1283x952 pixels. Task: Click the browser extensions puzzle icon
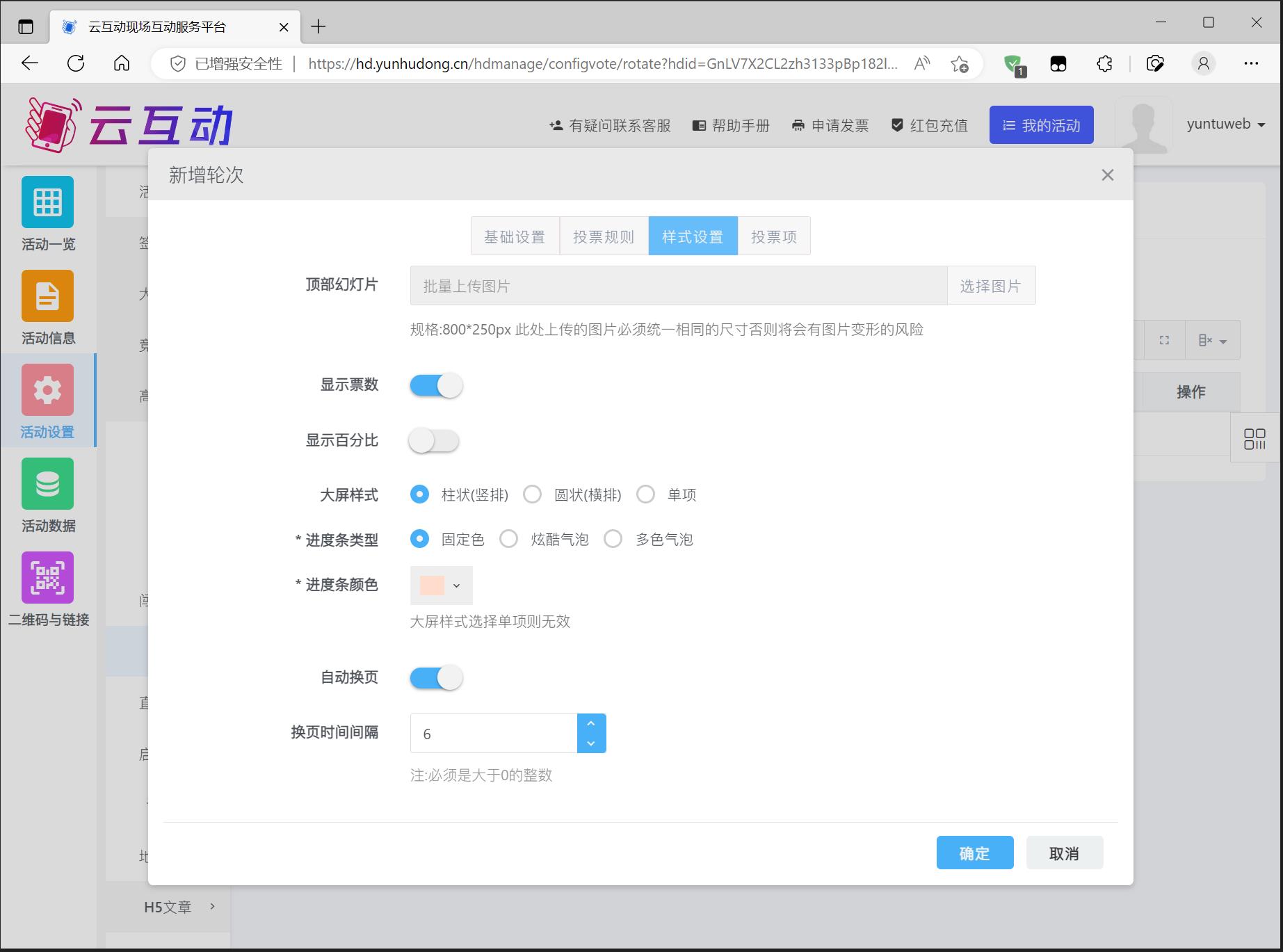1104,64
